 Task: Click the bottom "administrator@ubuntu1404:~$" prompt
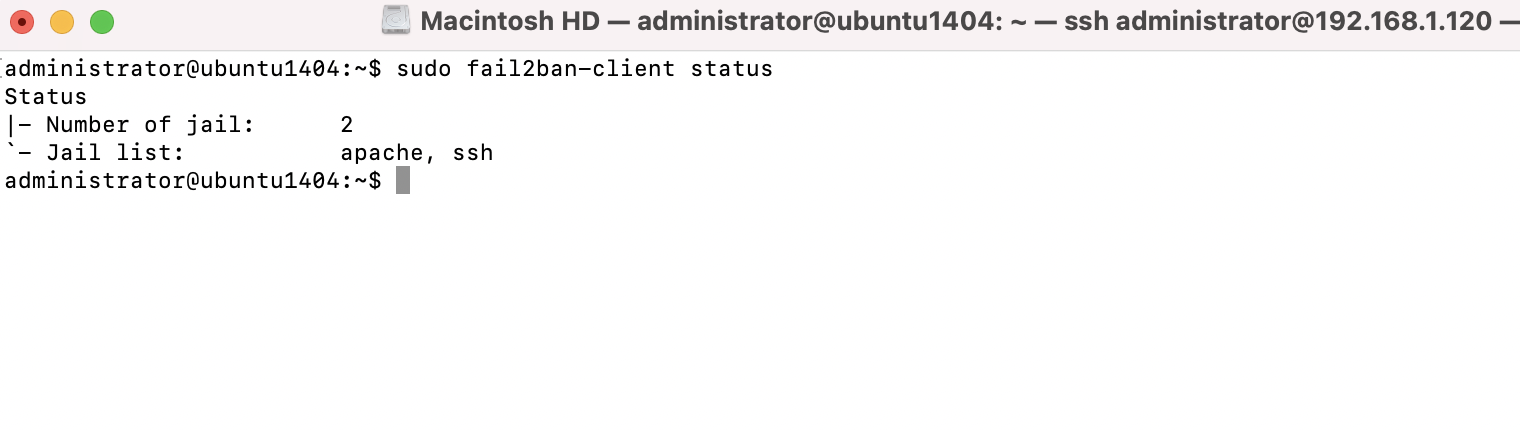point(193,181)
